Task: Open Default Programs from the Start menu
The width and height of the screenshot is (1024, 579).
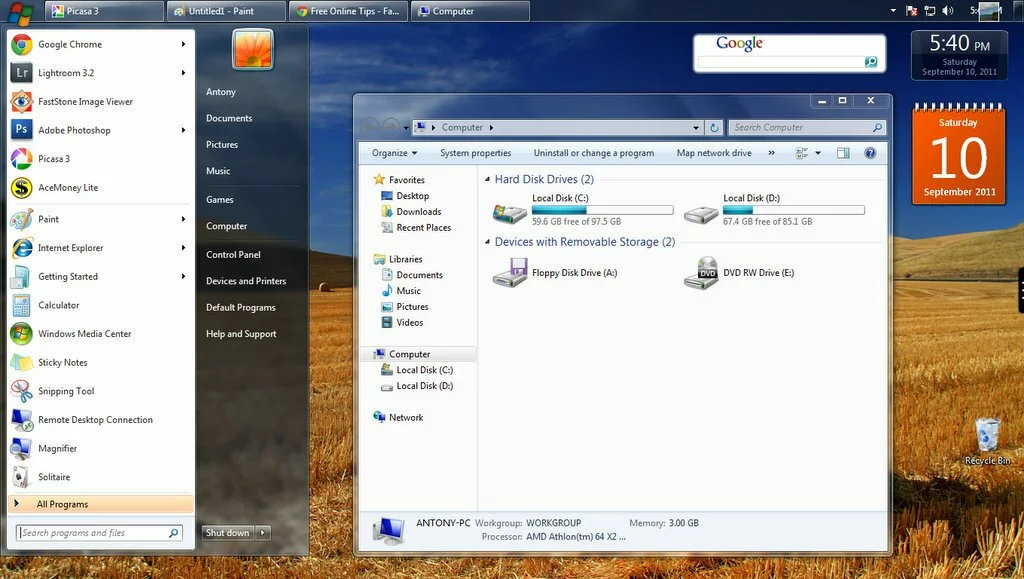Action: (241, 307)
